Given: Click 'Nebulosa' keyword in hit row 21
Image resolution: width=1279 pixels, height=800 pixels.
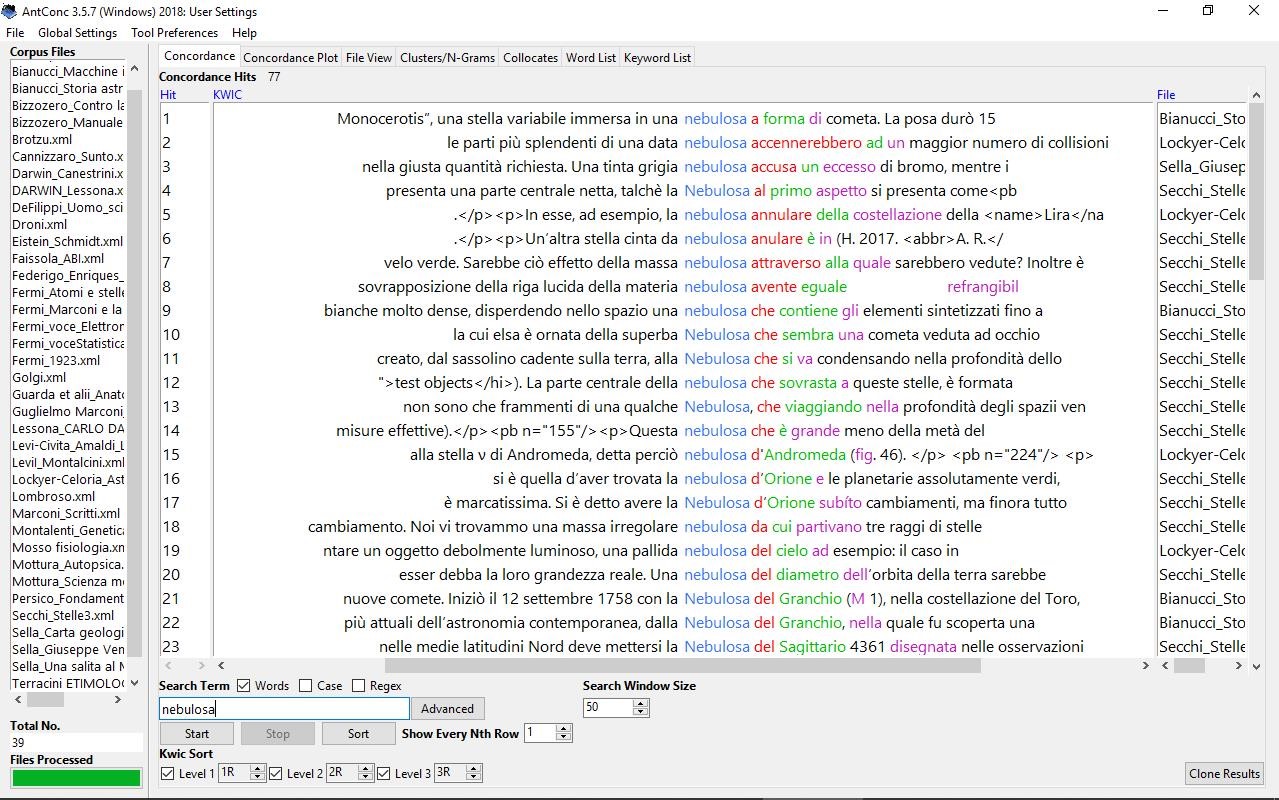Looking at the screenshot, I should (717, 599).
